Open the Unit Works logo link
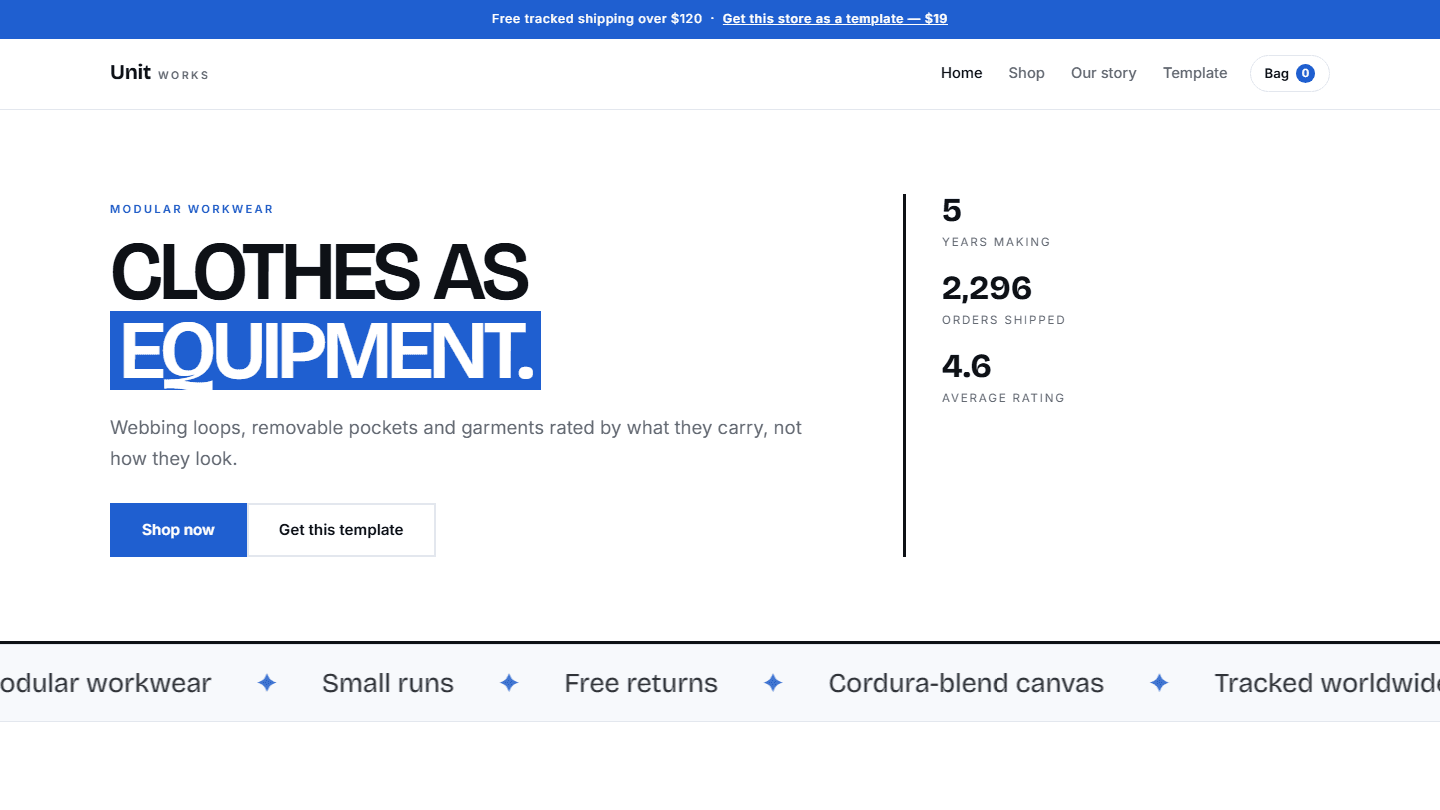This screenshot has width=1440, height=810. tap(159, 73)
